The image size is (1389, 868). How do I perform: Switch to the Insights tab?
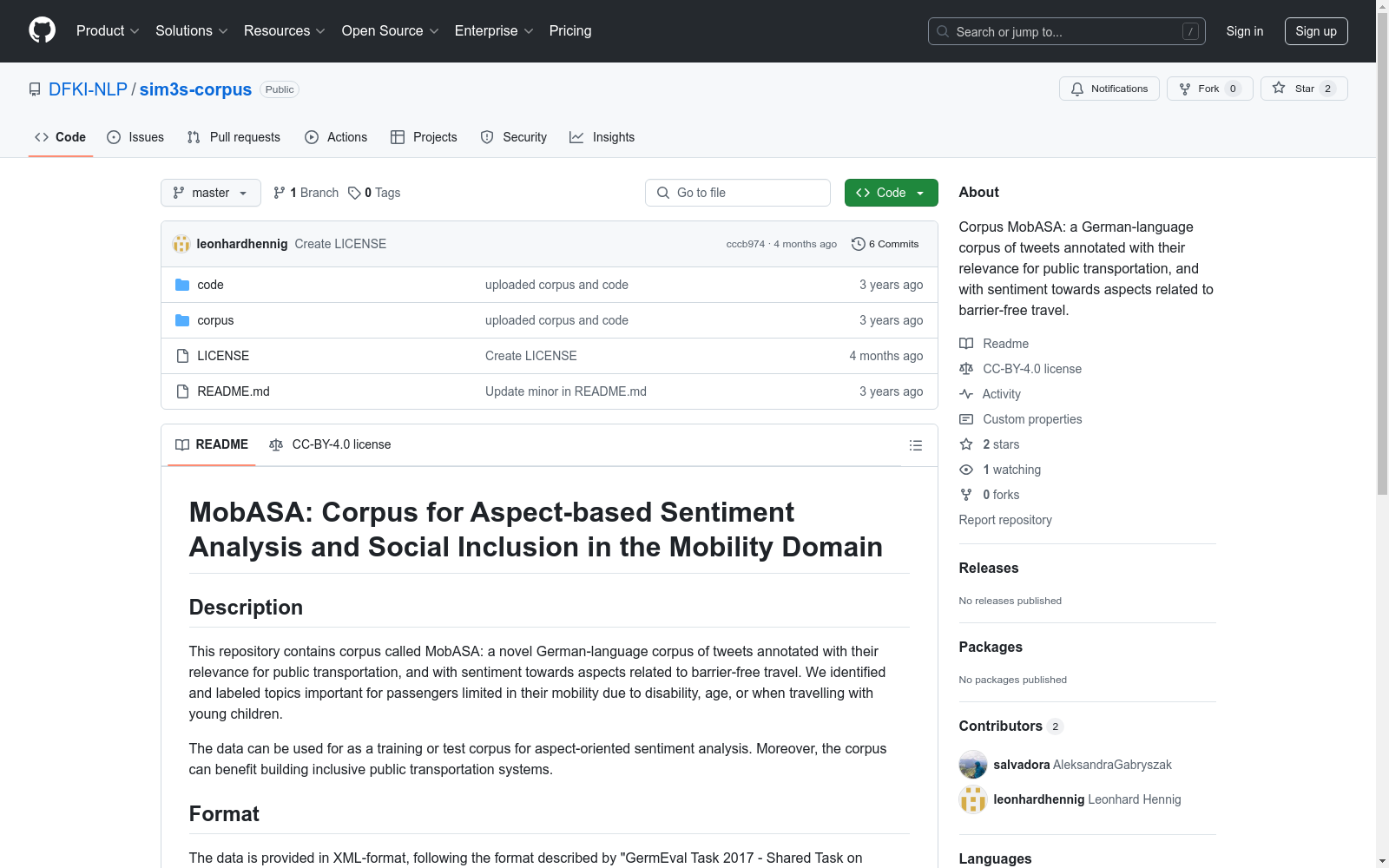(602, 137)
